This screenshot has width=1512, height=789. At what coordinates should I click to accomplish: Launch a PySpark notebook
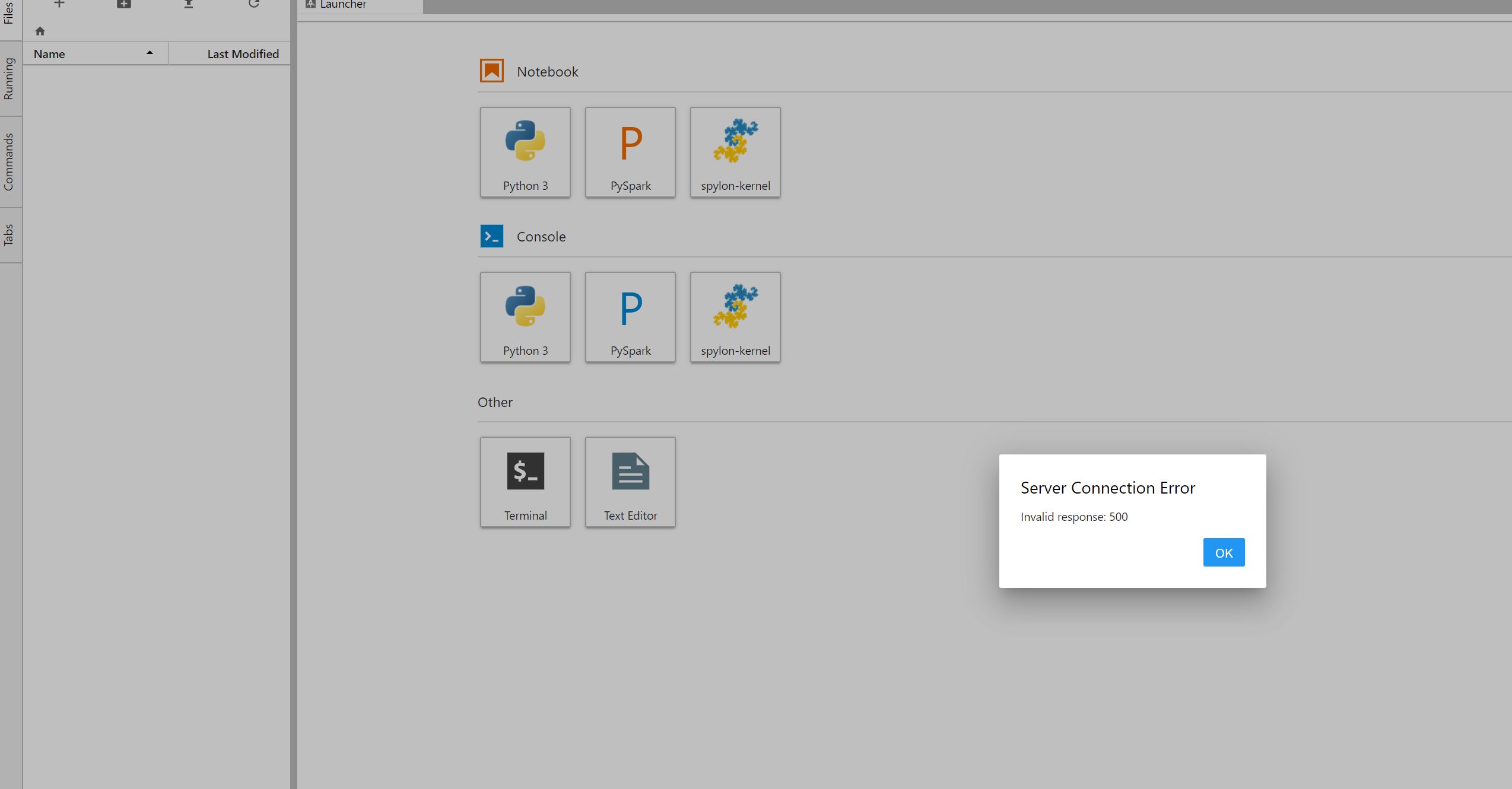click(630, 151)
